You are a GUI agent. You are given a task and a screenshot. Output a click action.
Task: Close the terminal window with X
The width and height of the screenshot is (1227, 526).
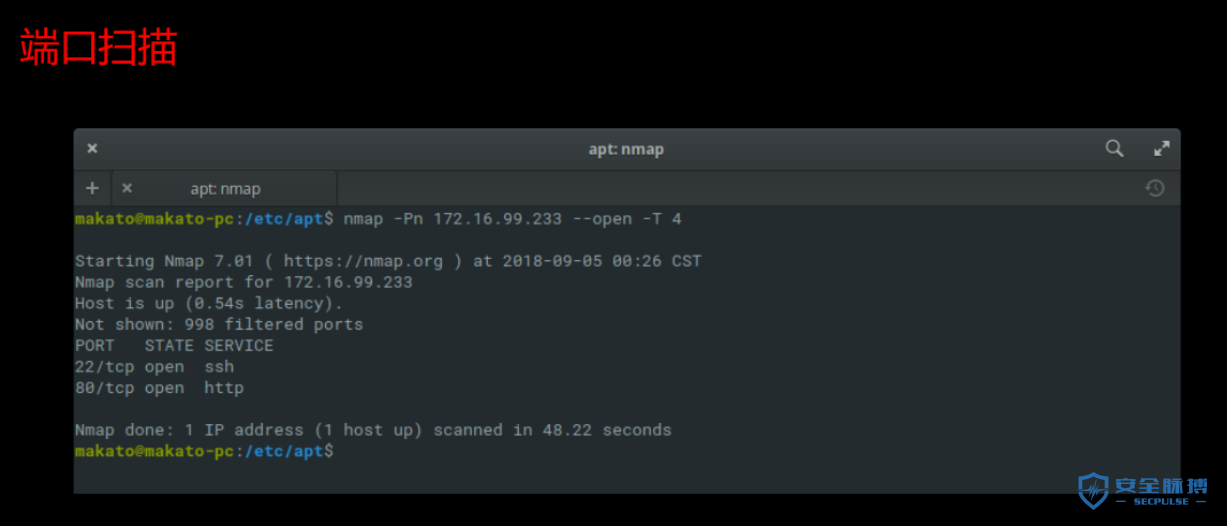[x=92, y=149]
